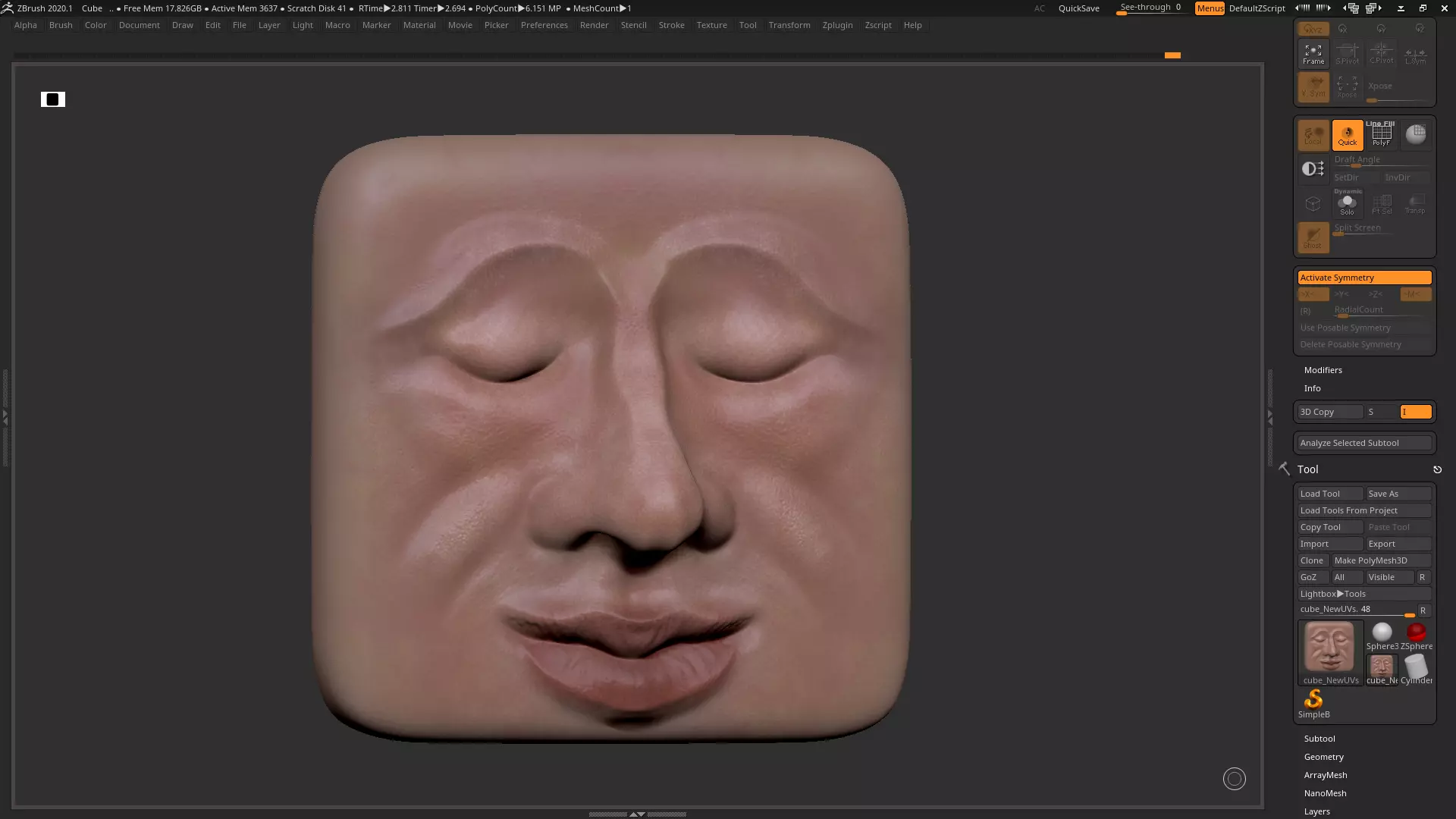Click the large cube_NewUVs tool thumbnail
This screenshot has height=819, width=1456.
tap(1329, 648)
